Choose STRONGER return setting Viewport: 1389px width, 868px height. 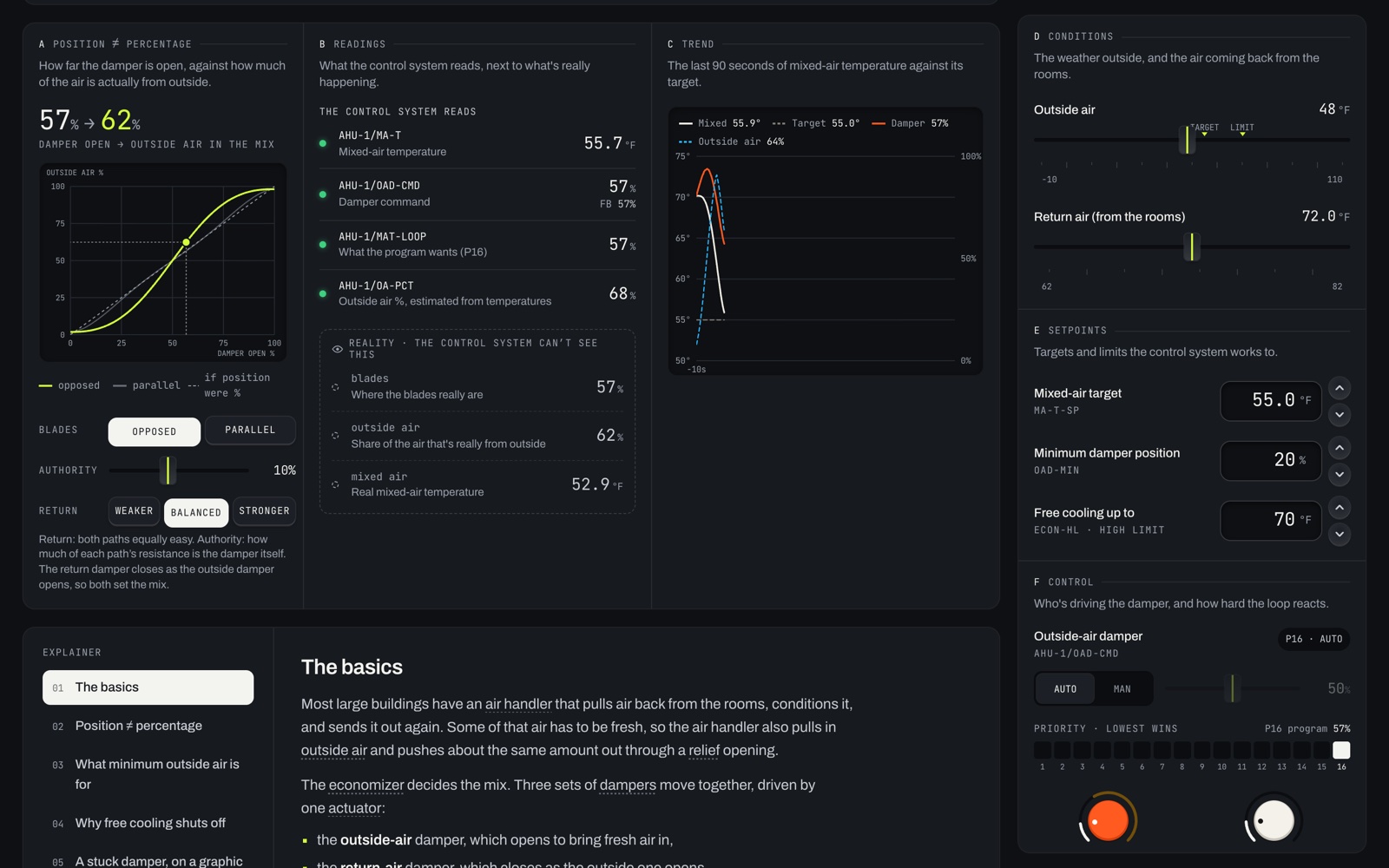[x=264, y=511]
